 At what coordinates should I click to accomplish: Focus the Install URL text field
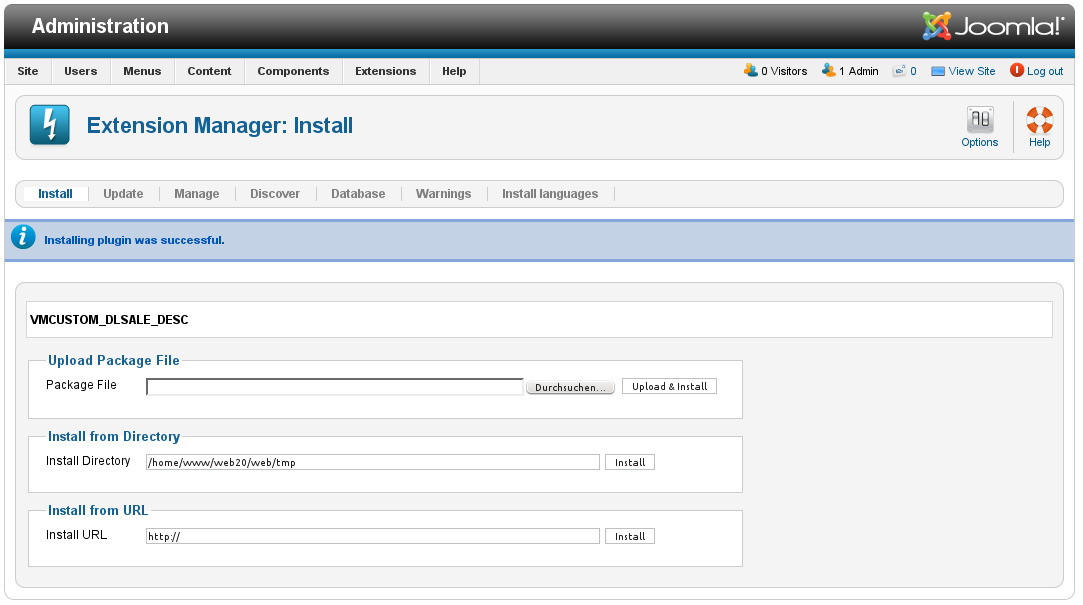click(372, 536)
